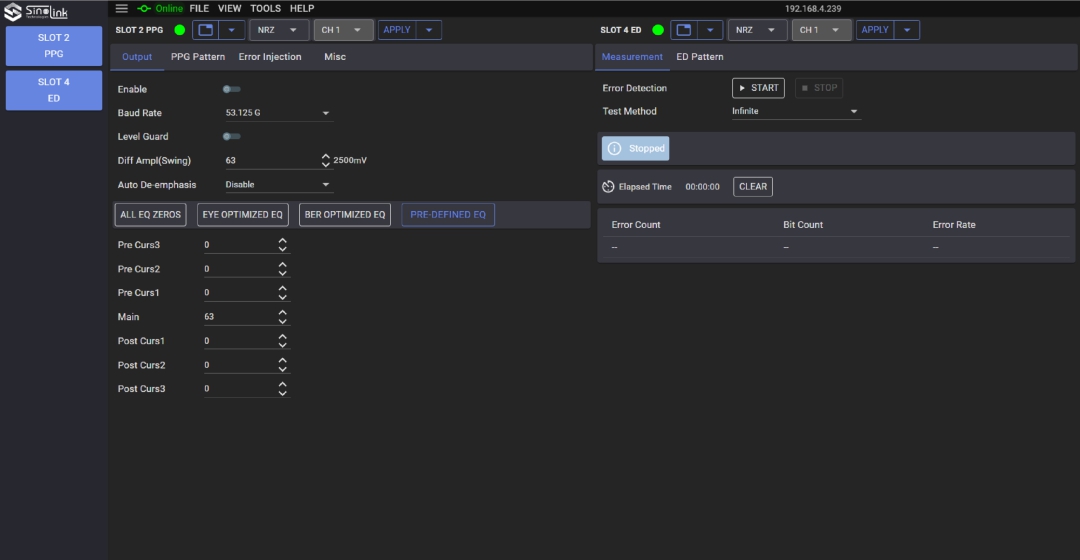Open the SLOT 2 PPG NRZ dropdown

[278, 30]
